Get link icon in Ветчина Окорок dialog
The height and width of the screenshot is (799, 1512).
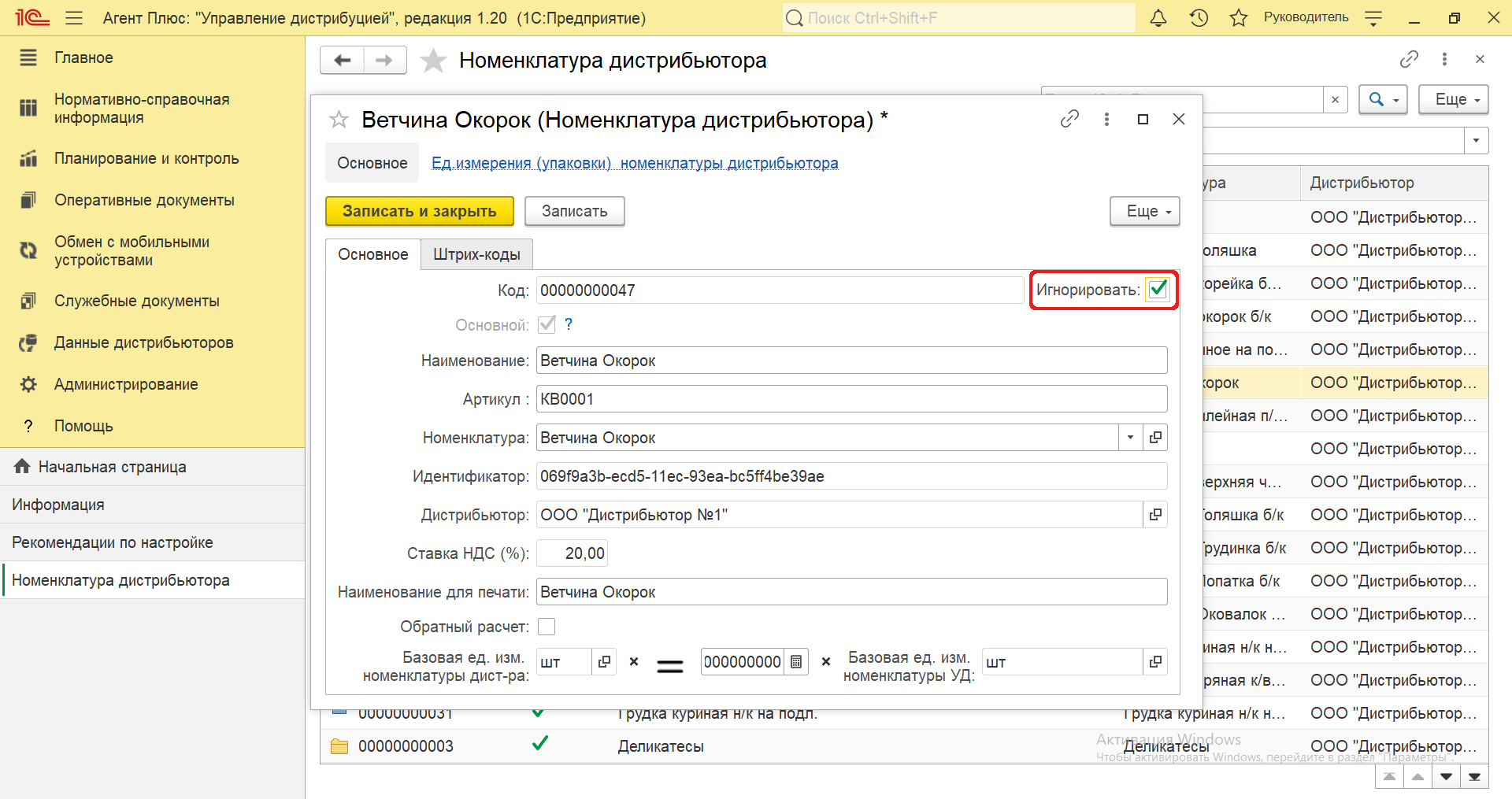coord(1069,119)
